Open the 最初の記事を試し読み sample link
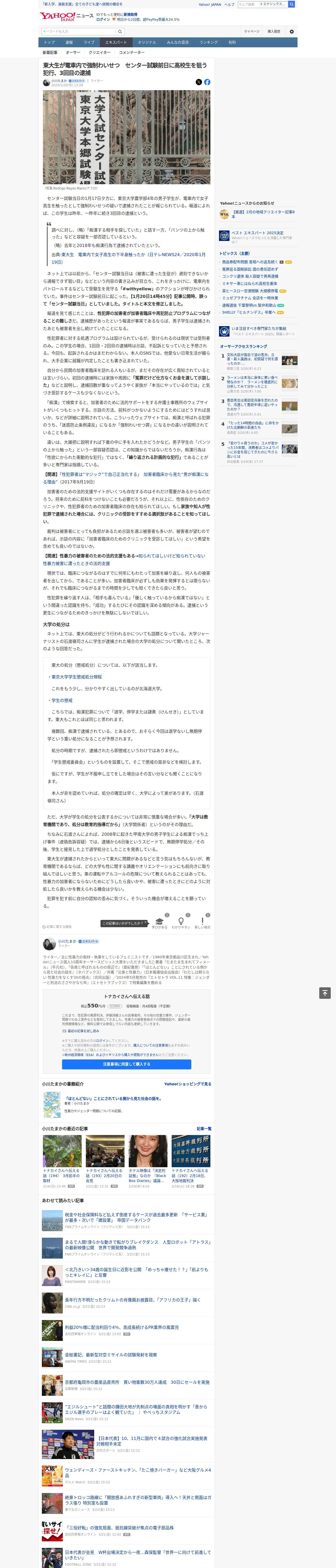Screen dimensions: 336x1568 pos(81,1031)
